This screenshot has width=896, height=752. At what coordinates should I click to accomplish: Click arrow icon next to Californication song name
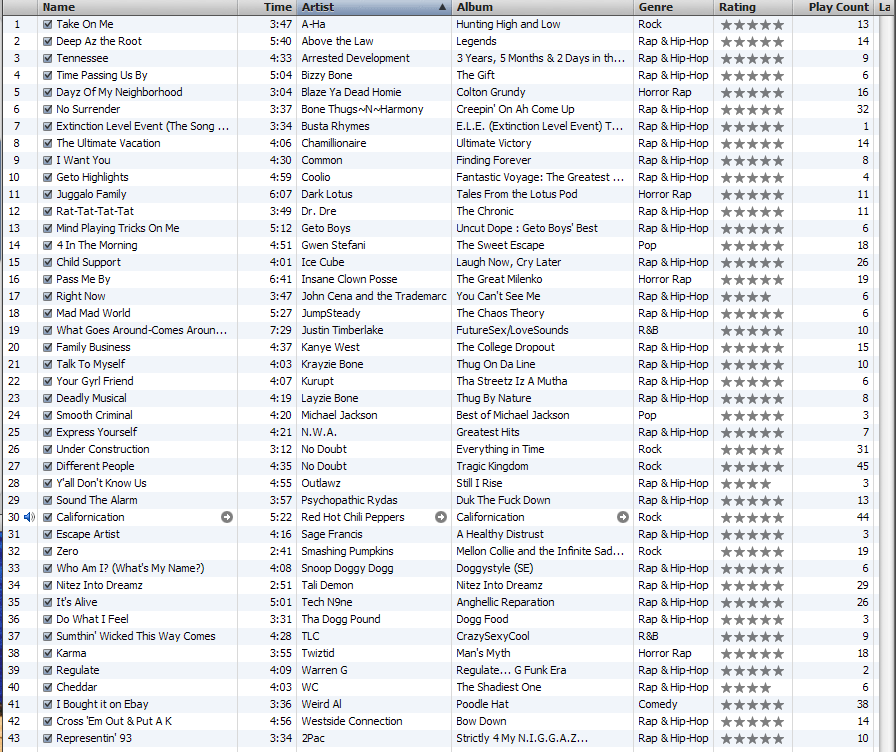[227, 517]
